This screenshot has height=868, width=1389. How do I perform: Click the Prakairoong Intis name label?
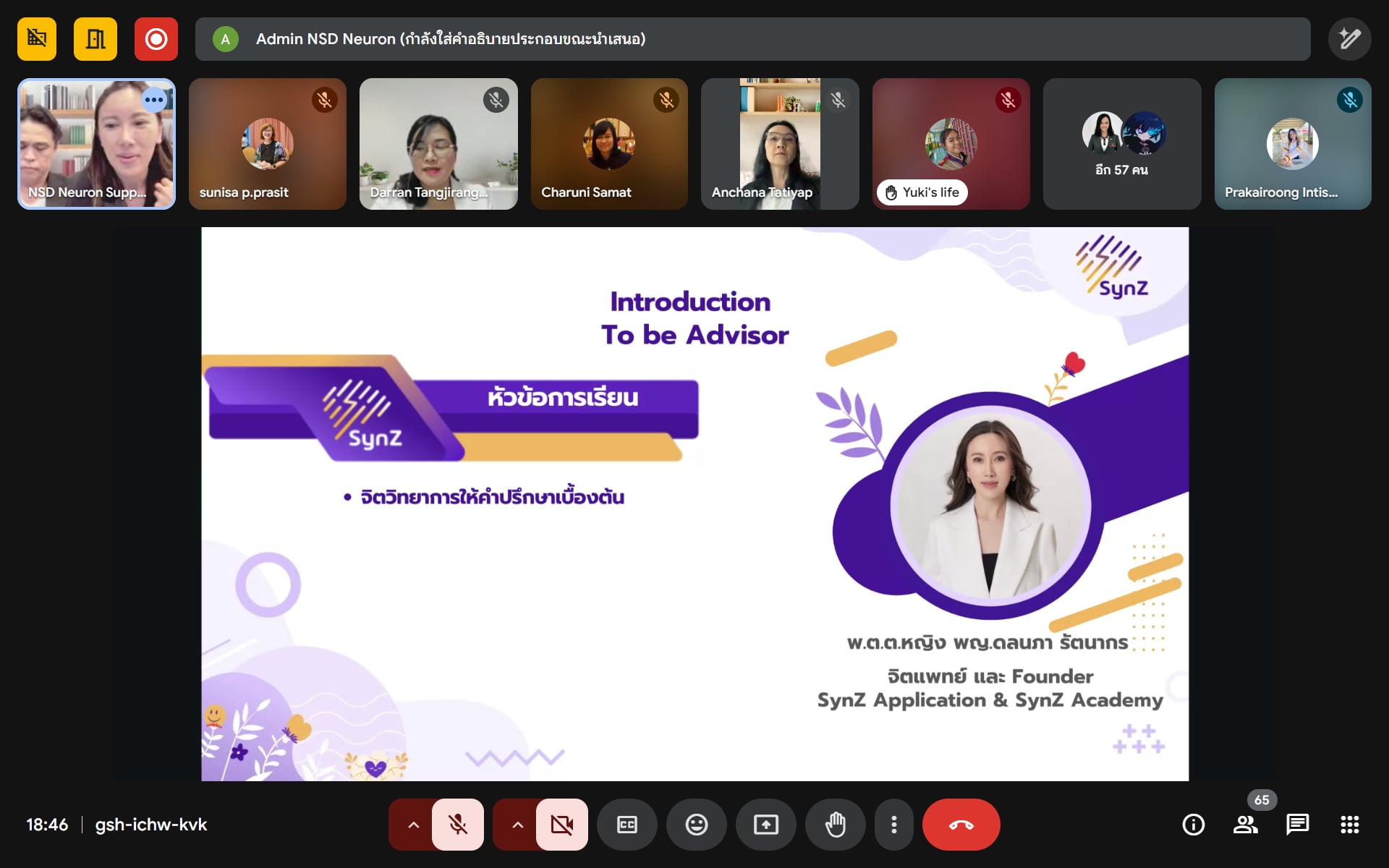pos(1281,192)
